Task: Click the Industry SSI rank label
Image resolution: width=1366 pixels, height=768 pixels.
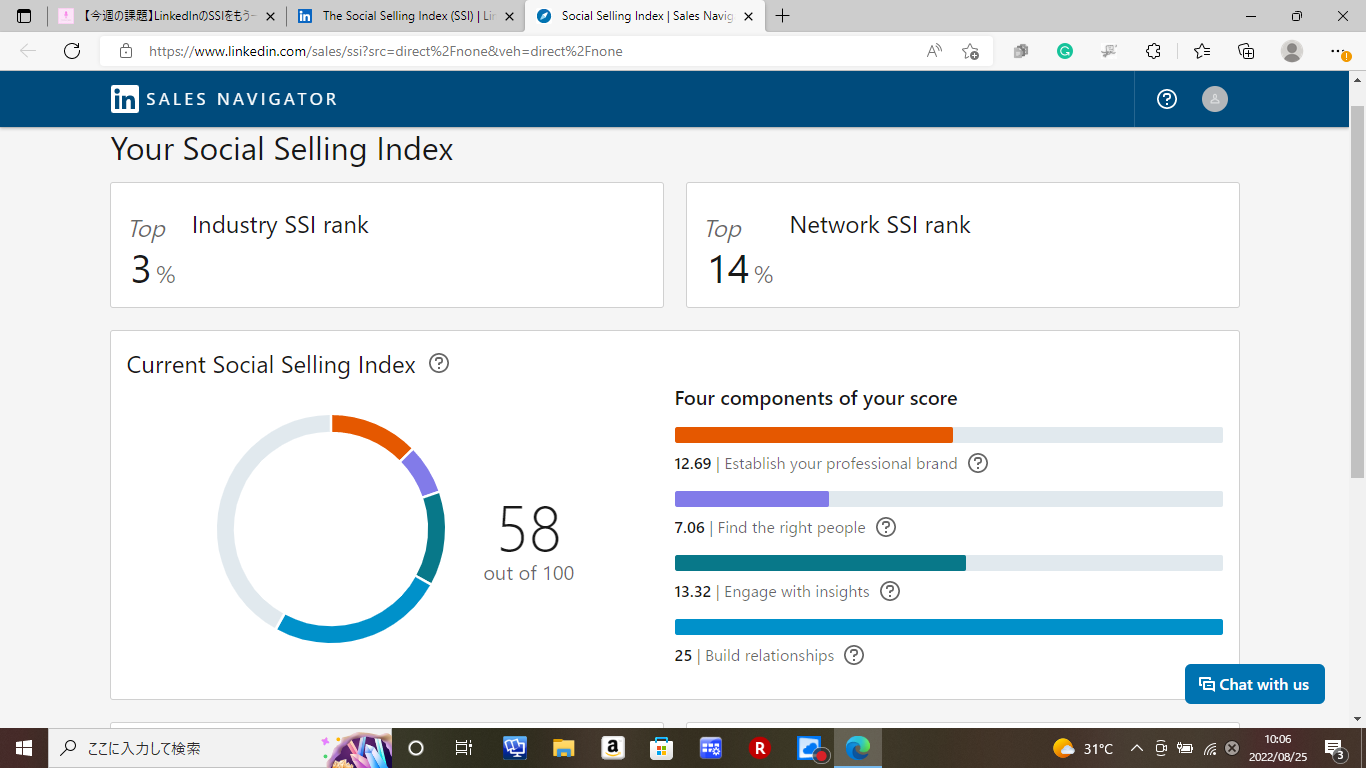Action: [x=280, y=225]
